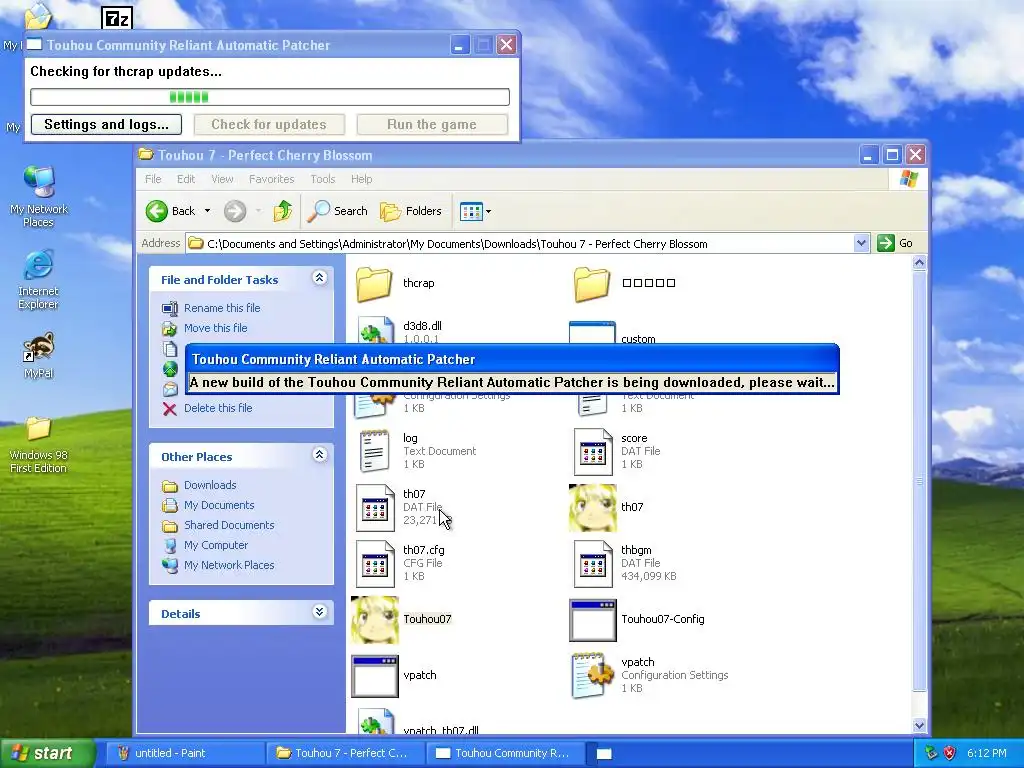This screenshot has height=768, width=1024.
Task: Click the file list scroll up arrow
Action: (x=920, y=263)
